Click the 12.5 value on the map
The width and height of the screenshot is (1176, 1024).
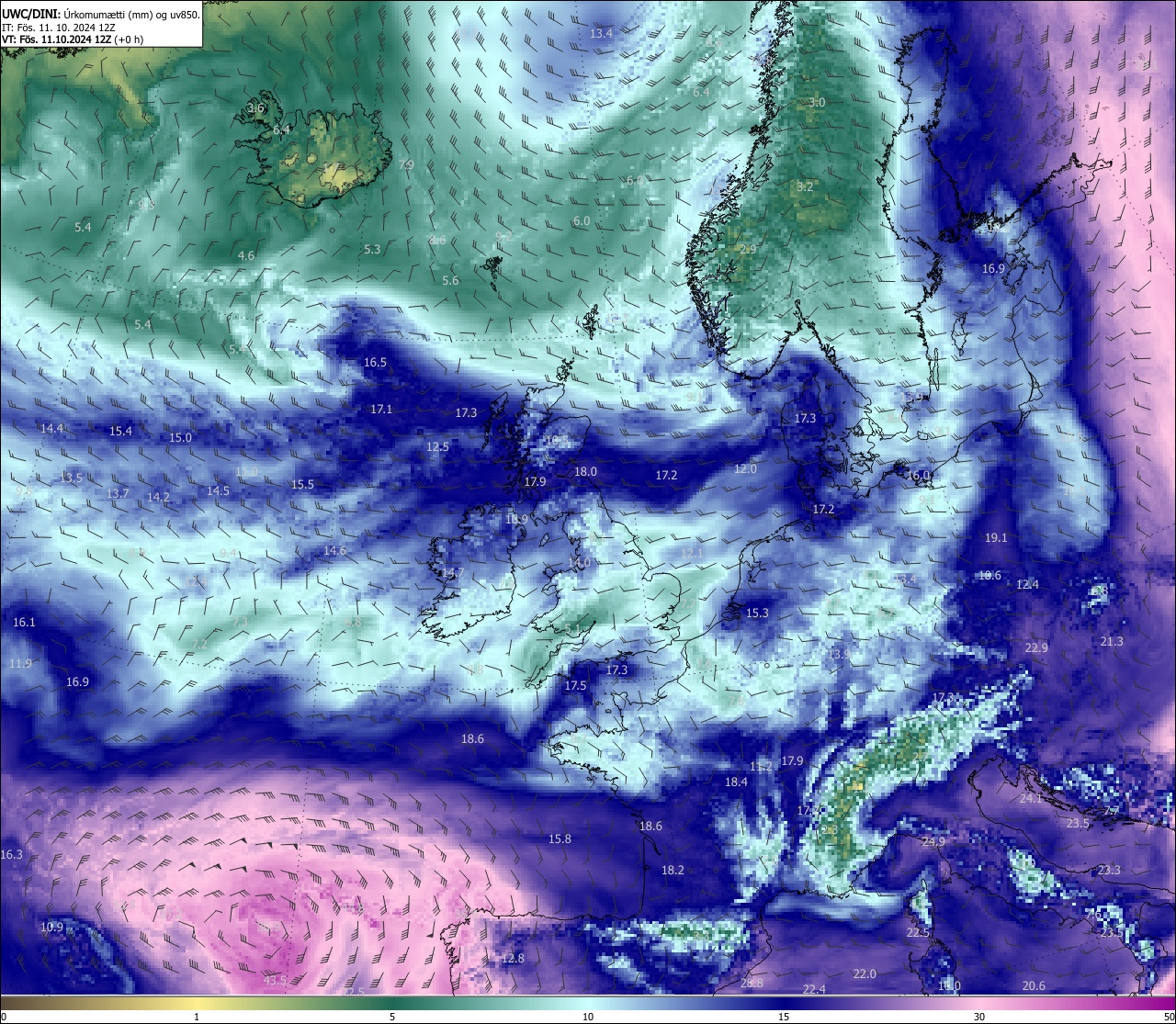[437, 446]
